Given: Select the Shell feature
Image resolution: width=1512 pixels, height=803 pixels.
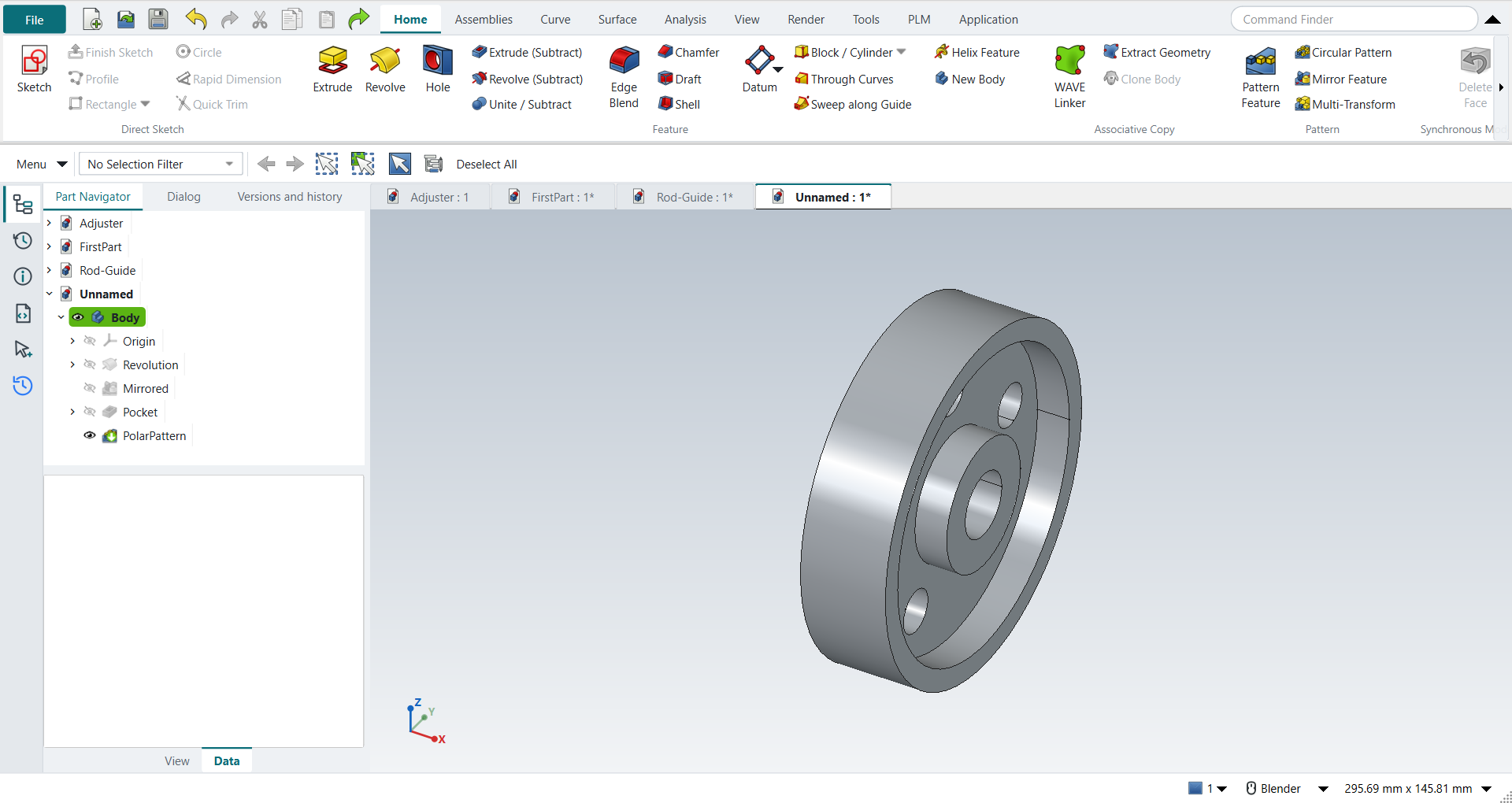Looking at the screenshot, I should coord(680,104).
